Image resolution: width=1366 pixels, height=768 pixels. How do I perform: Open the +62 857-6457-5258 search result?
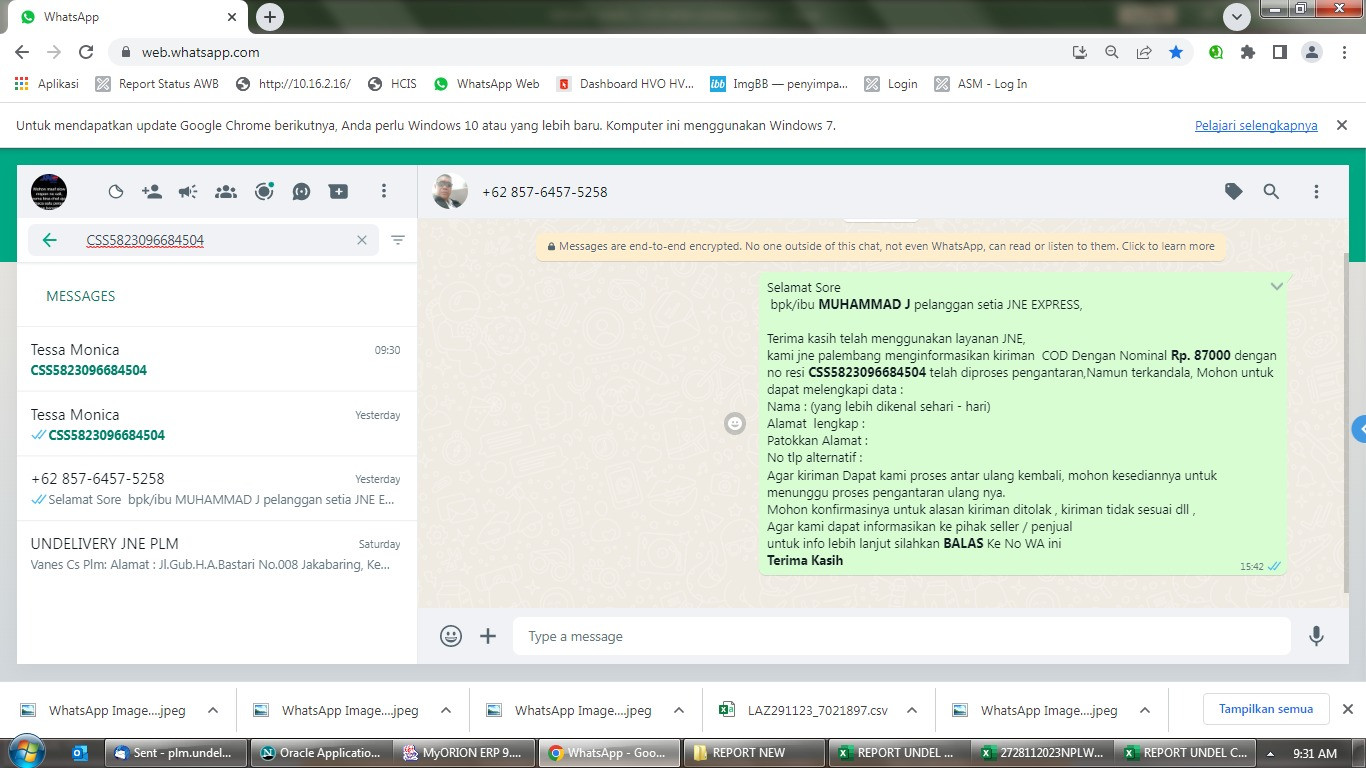click(216, 488)
